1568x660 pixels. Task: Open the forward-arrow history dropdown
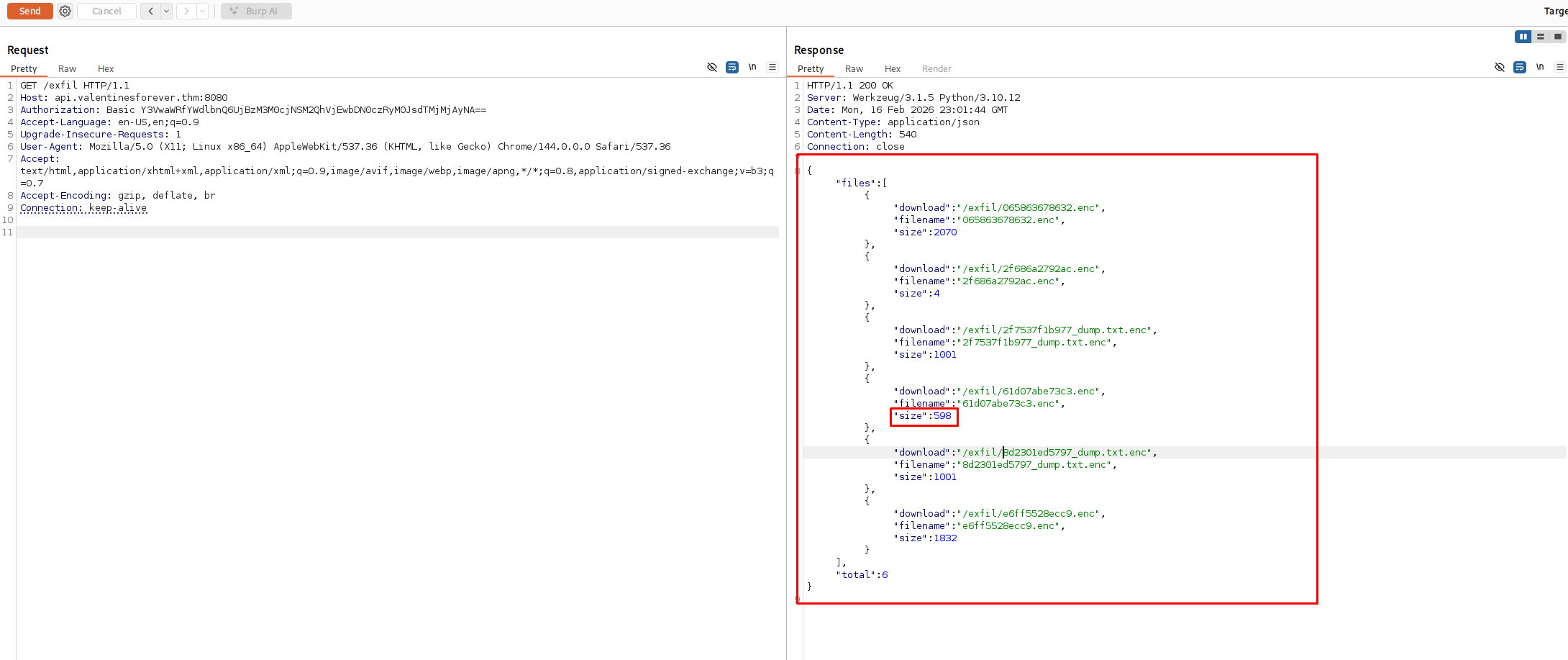pyautogui.click(x=202, y=12)
